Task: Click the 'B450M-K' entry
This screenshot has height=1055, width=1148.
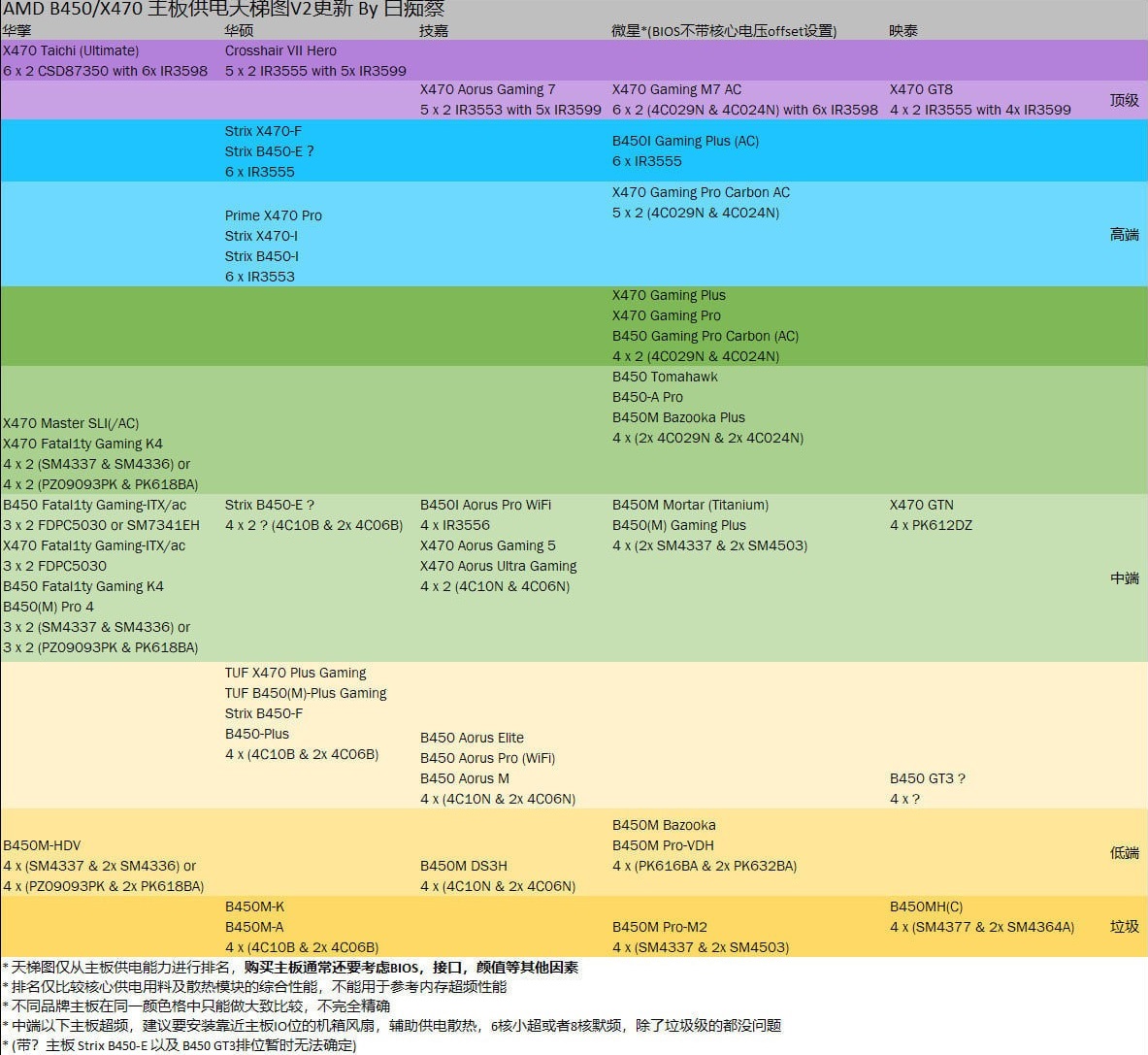Action: tap(254, 907)
